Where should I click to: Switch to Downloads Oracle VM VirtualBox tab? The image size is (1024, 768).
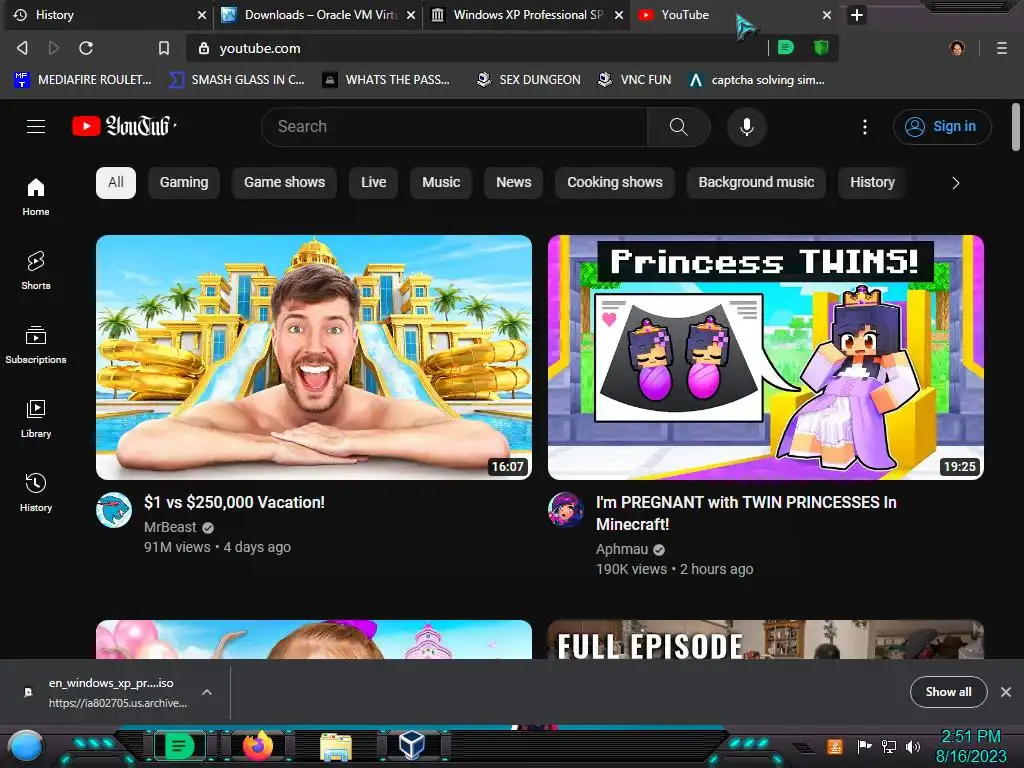point(319,14)
